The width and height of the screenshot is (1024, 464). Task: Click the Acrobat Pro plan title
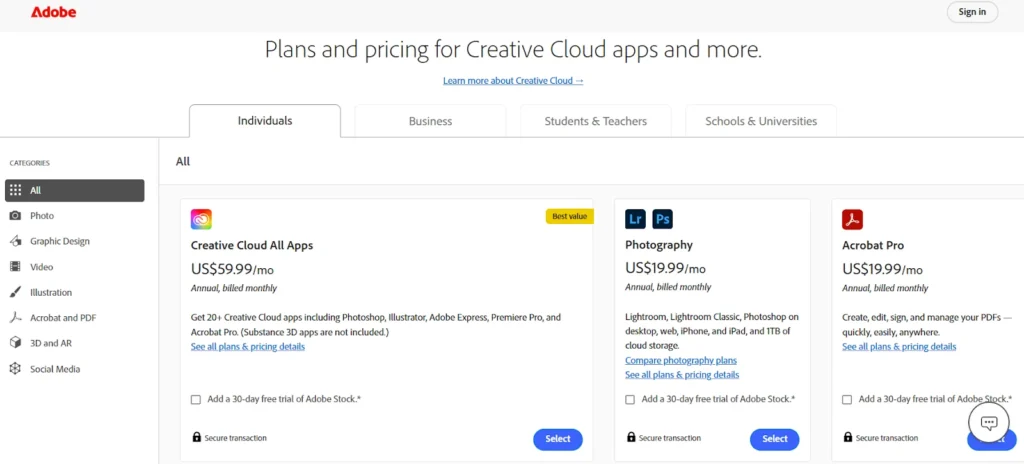(873, 246)
